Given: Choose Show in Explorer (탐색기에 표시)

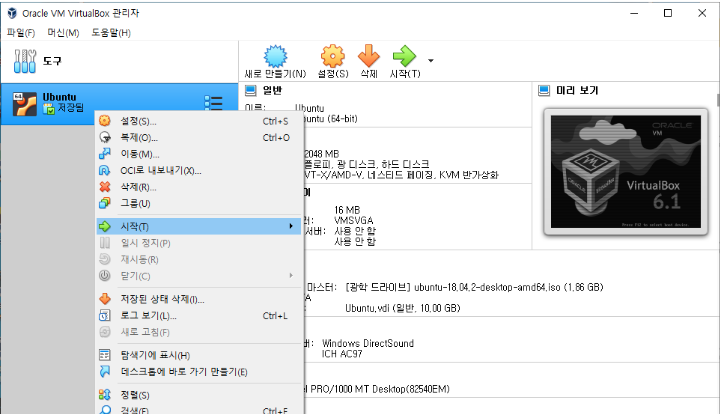Looking at the screenshot, I should point(199,355).
